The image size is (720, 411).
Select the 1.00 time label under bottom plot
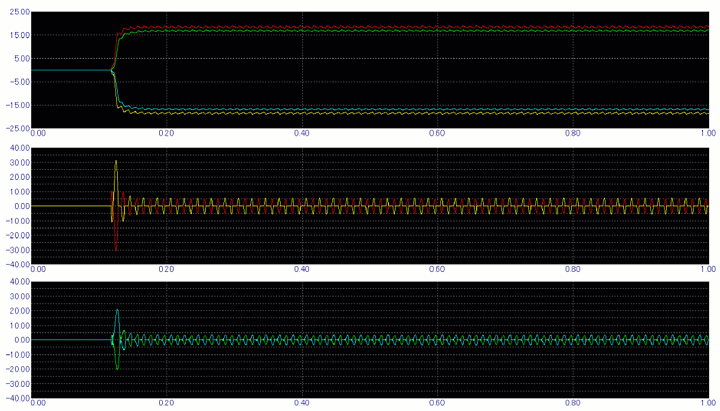coord(708,403)
